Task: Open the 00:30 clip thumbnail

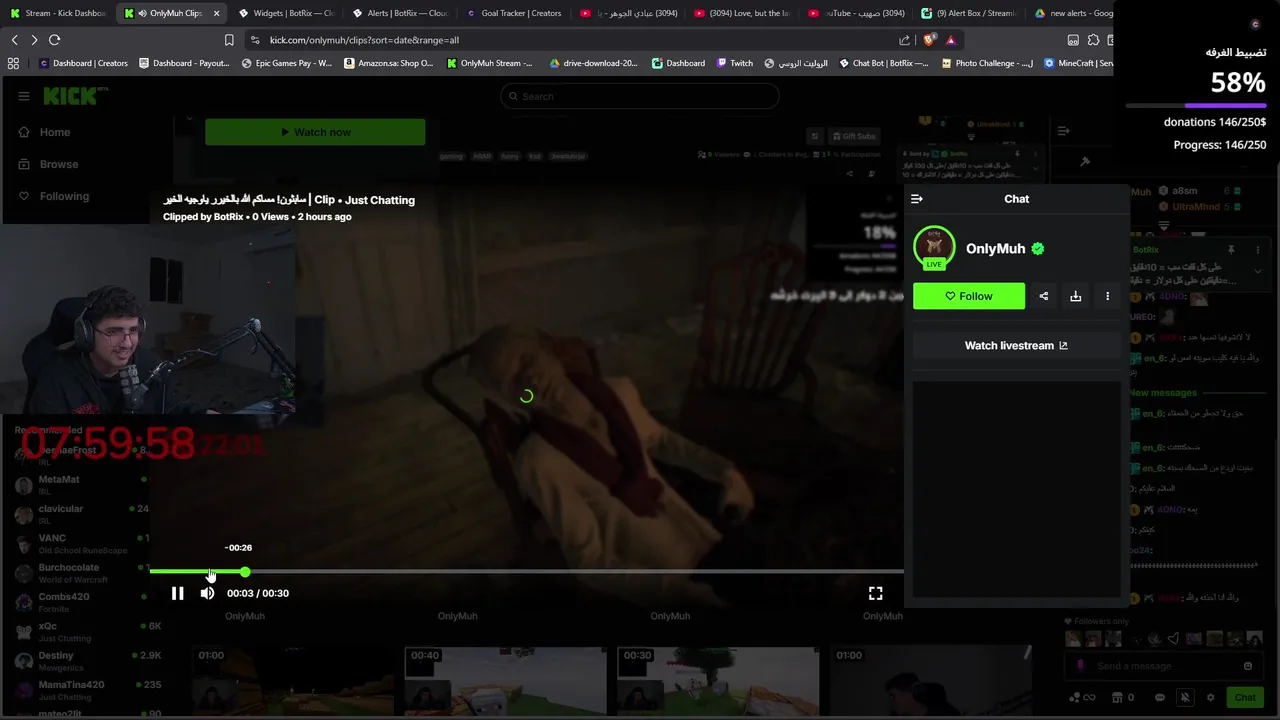Action: [x=718, y=679]
